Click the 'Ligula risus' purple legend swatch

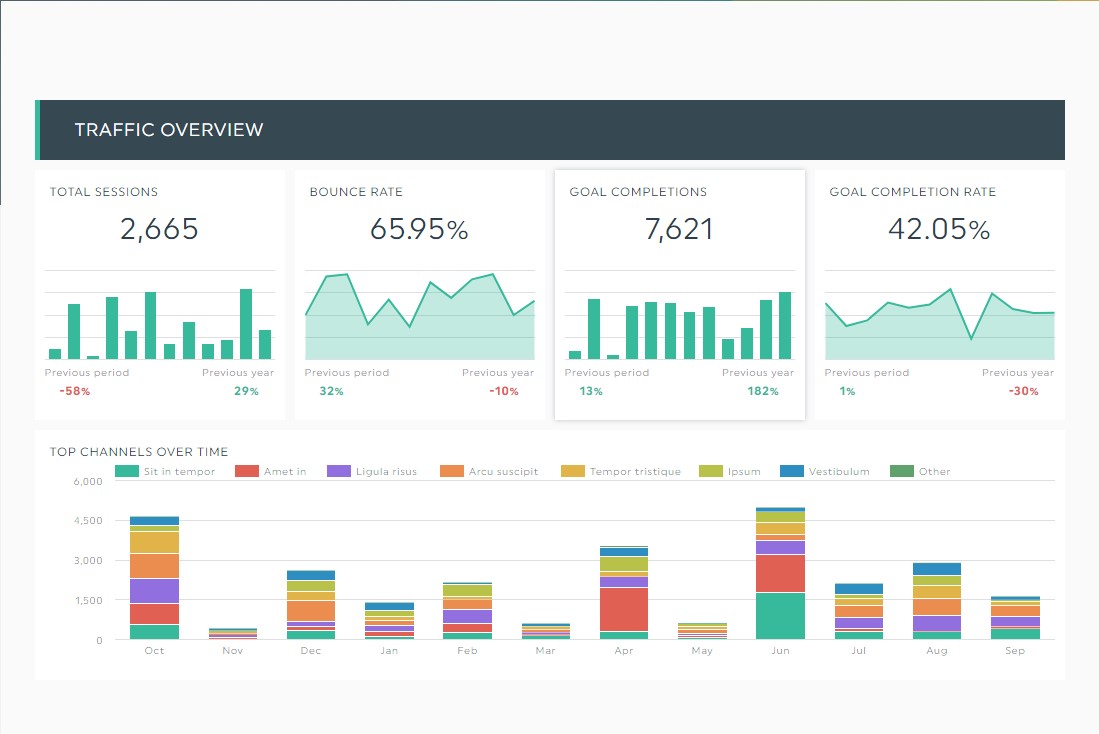(x=339, y=472)
